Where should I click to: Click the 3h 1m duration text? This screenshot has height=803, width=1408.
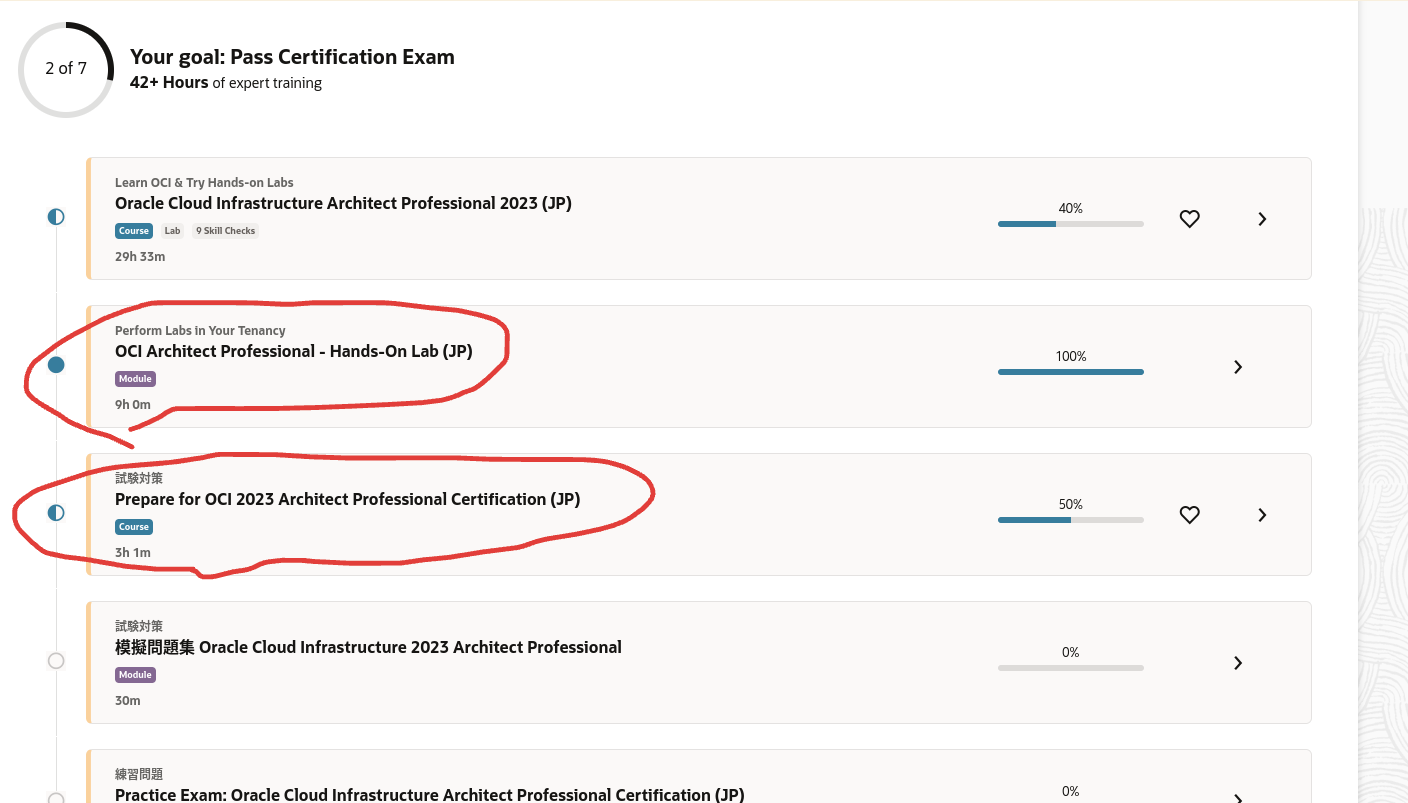(133, 553)
